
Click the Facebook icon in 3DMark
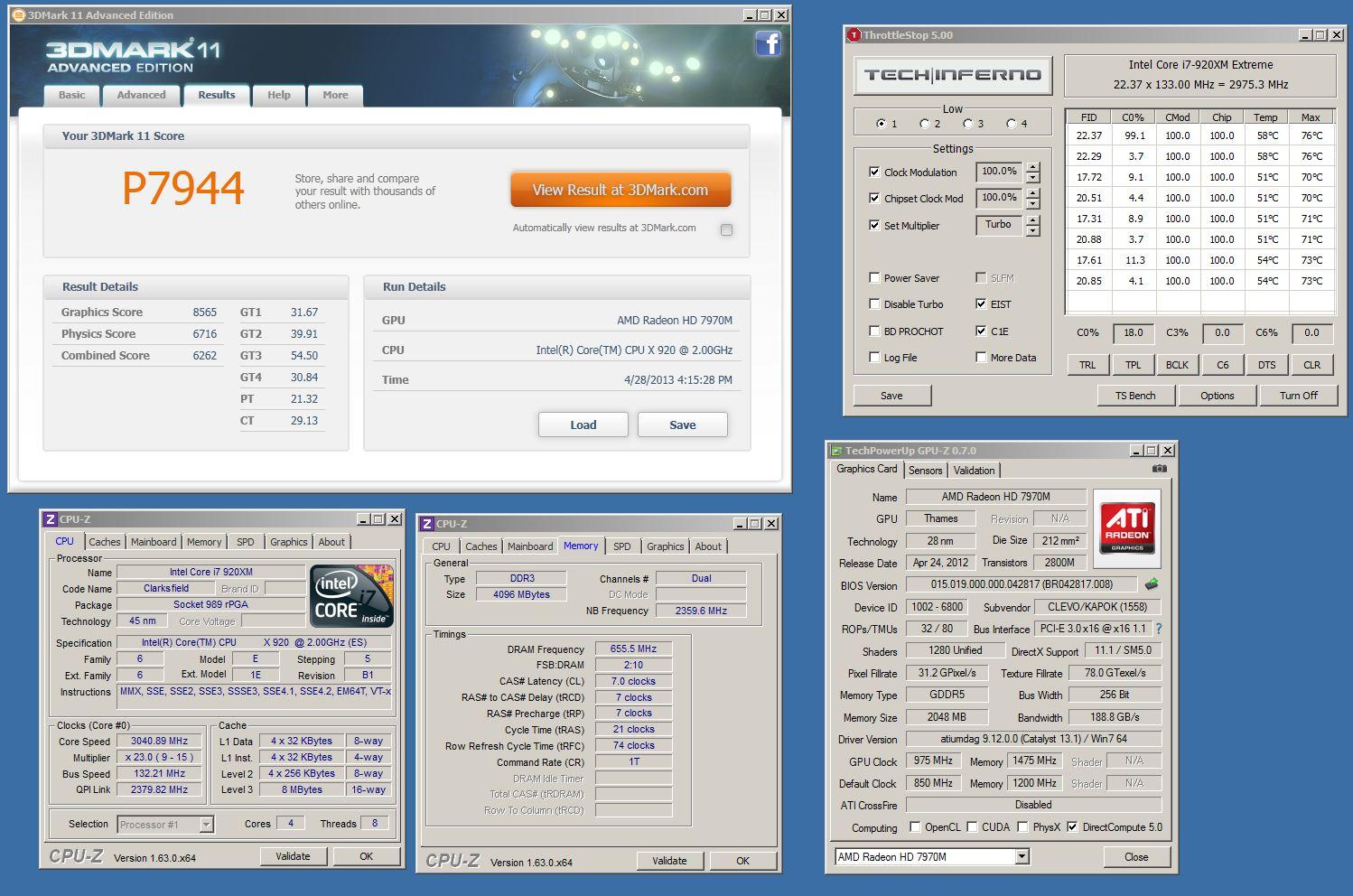coord(769,43)
